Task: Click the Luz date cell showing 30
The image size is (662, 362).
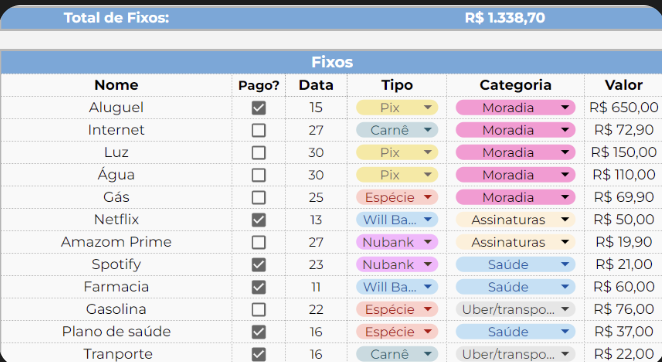Action: pos(316,152)
